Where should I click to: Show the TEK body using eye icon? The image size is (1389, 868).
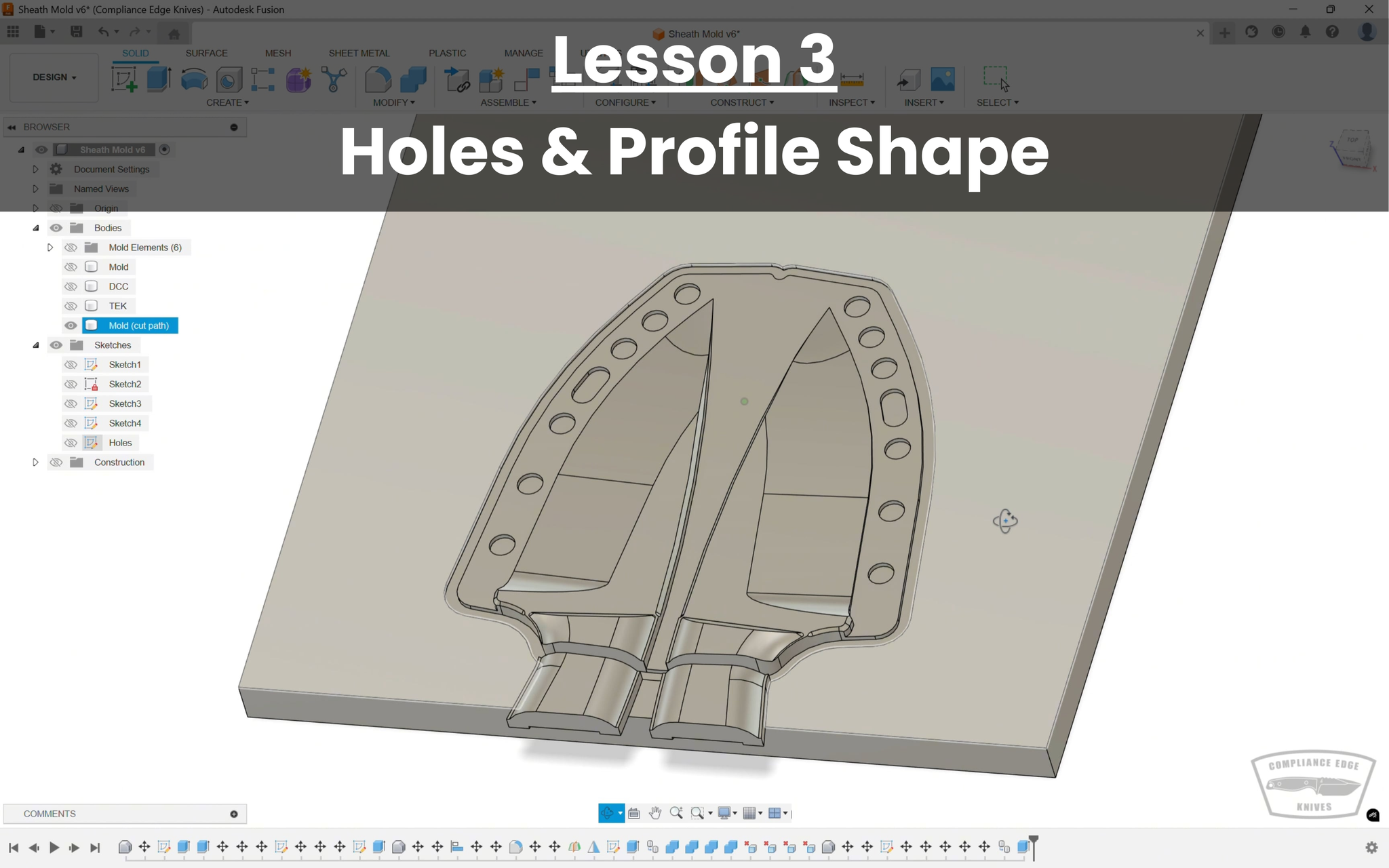pos(71,306)
